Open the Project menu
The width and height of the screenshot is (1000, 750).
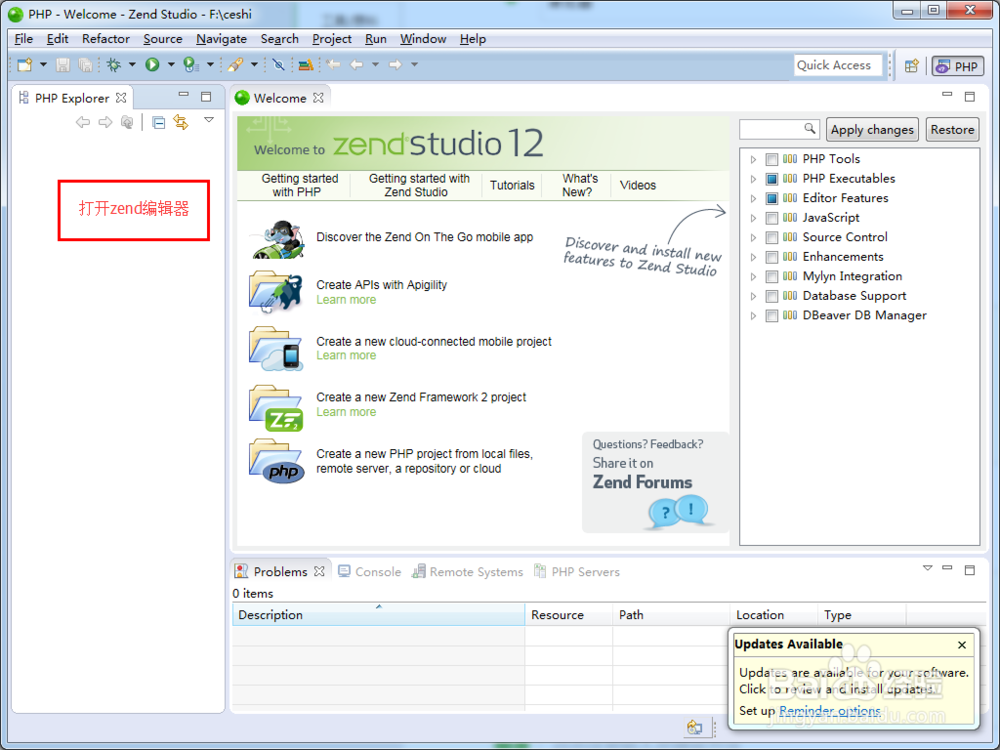(332, 39)
